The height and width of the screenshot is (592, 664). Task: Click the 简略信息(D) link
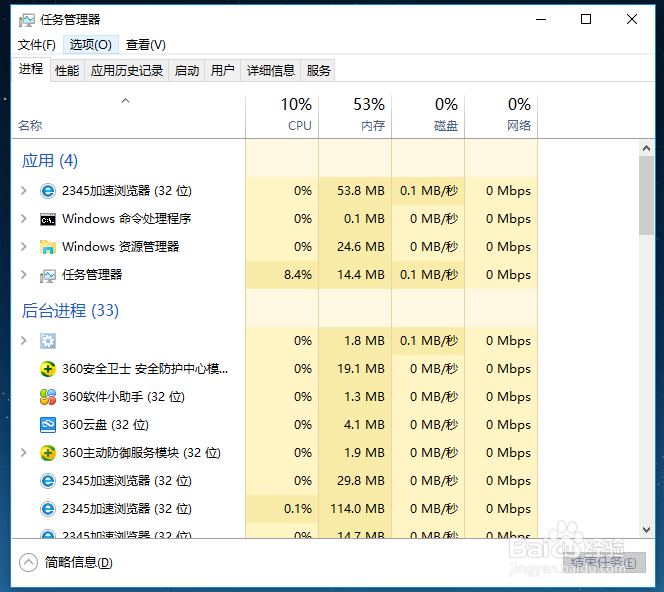click(79, 562)
